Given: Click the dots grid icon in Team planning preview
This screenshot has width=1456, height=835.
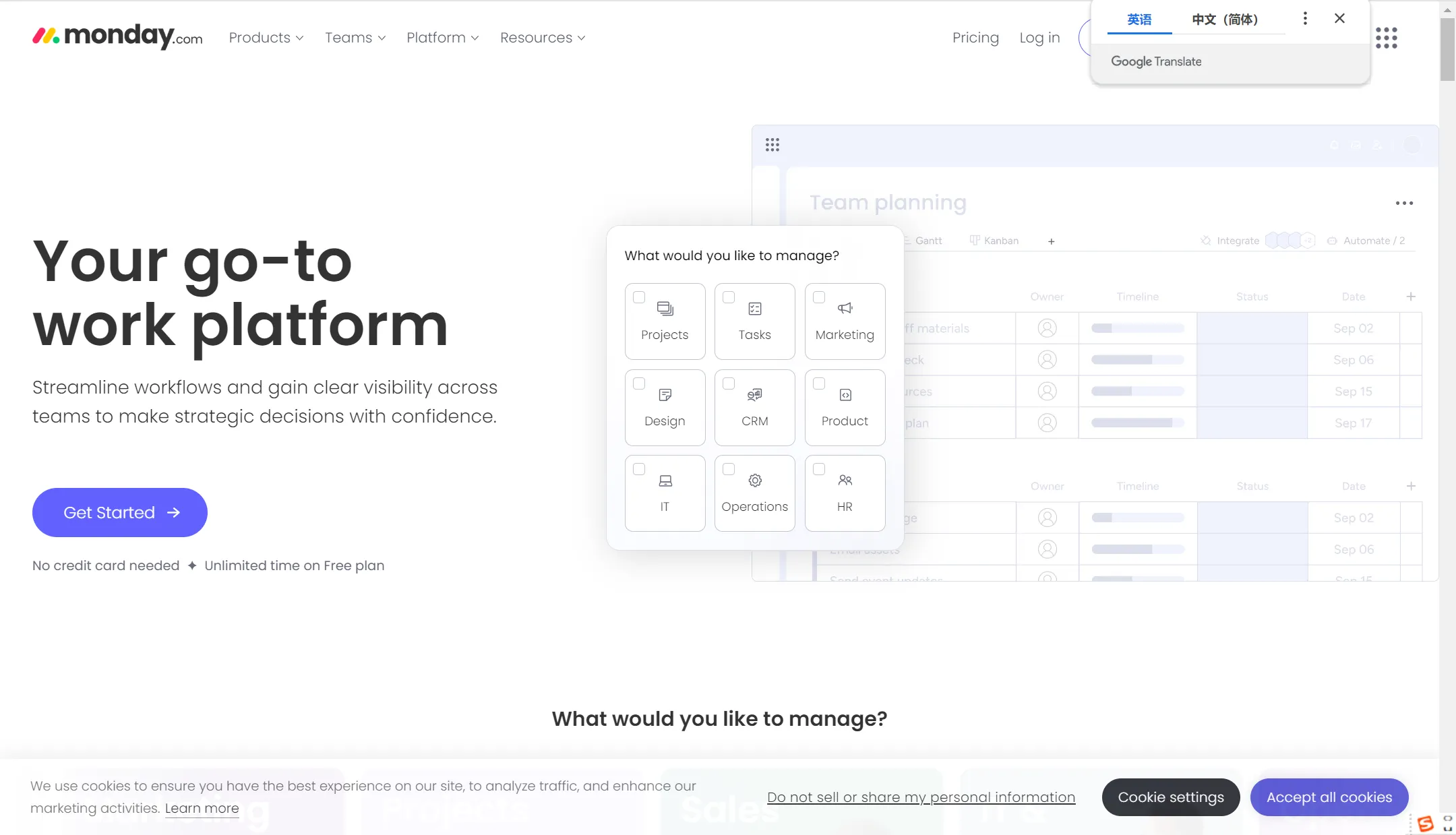Looking at the screenshot, I should pos(772,145).
